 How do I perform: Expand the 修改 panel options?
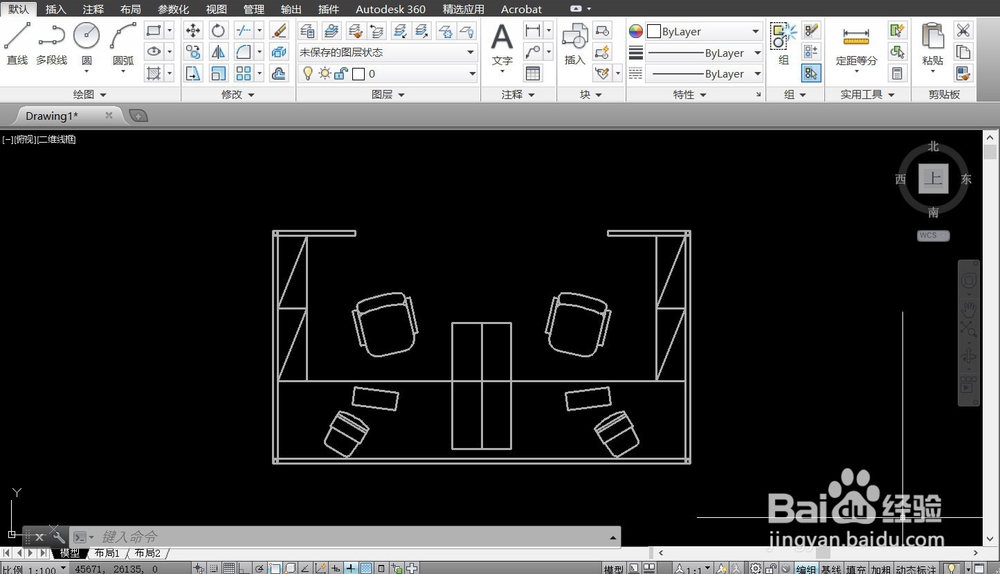pyautogui.click(x=238, y=94)
